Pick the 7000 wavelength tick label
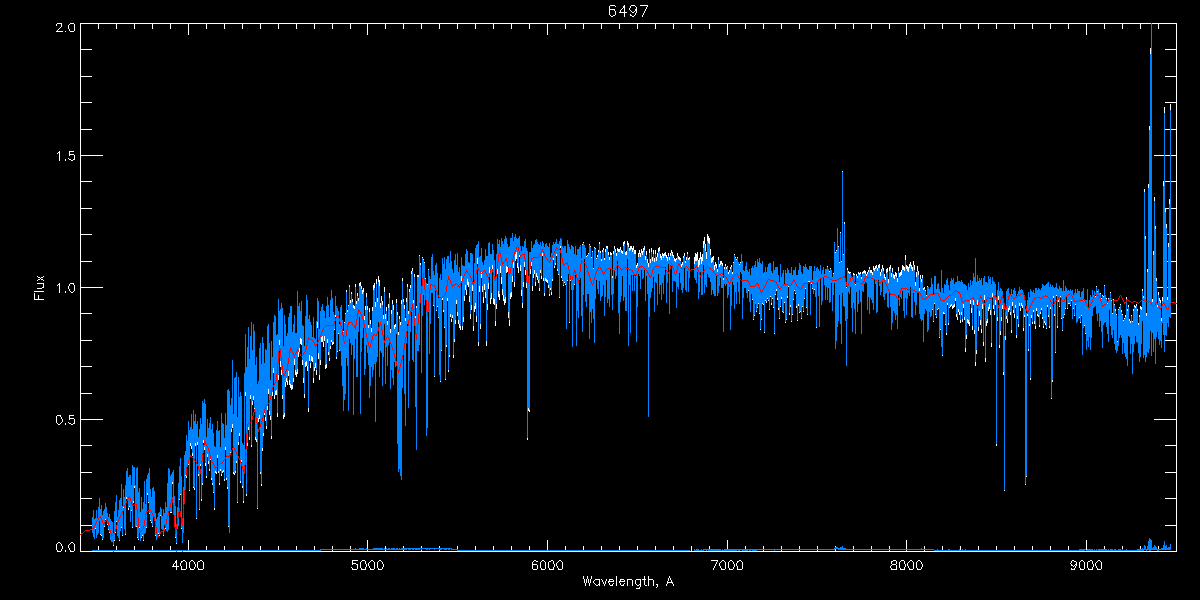1200x600 pixels. (x=727, y=566)
